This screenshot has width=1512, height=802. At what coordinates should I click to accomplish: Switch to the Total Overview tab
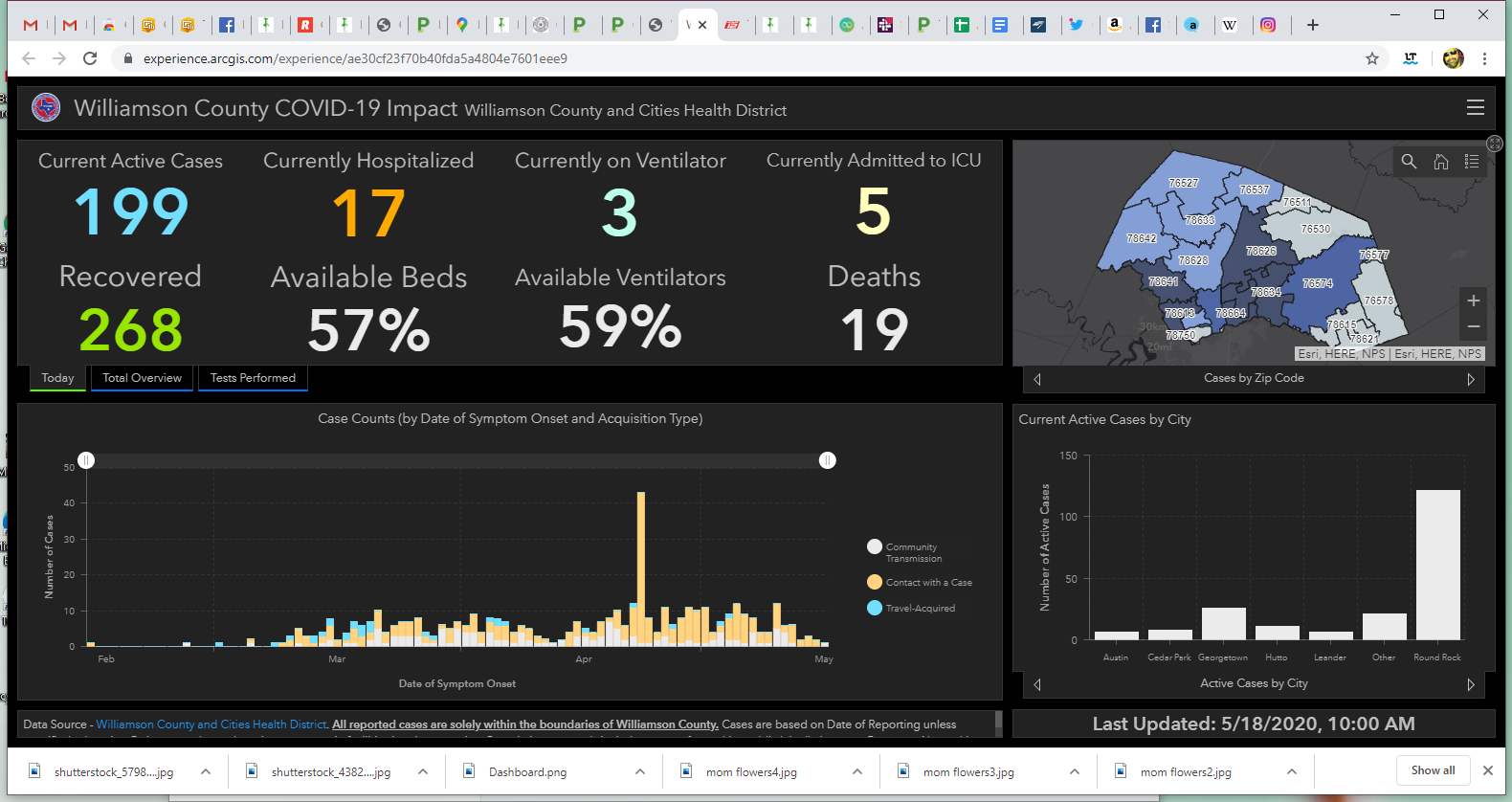(x=142, y=378)
